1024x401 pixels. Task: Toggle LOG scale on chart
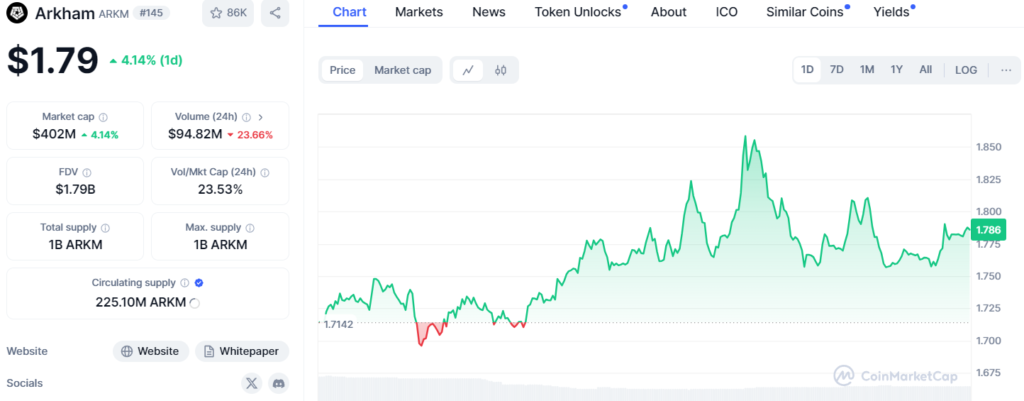966,70
